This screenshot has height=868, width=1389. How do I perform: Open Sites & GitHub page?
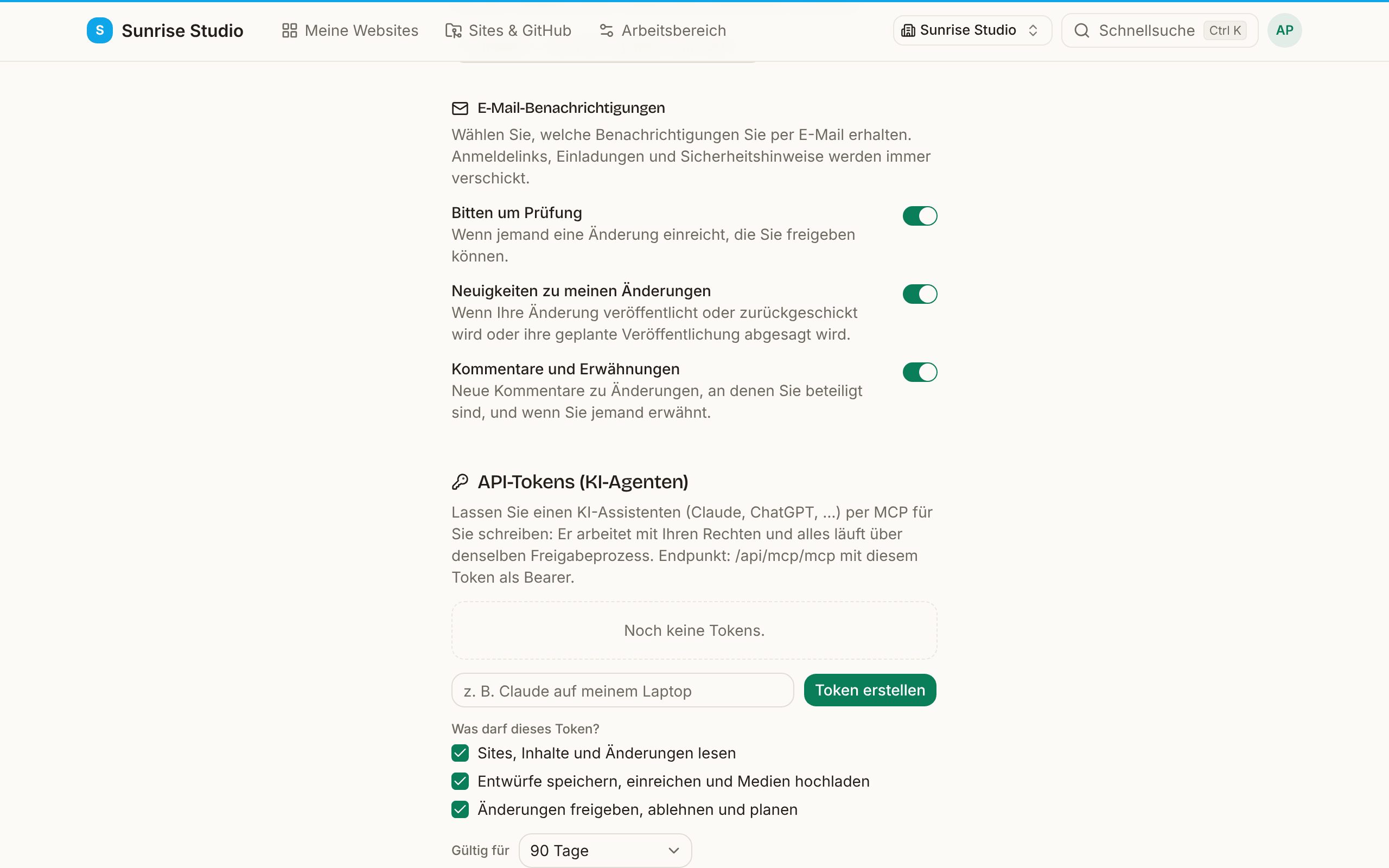point(508,30)
